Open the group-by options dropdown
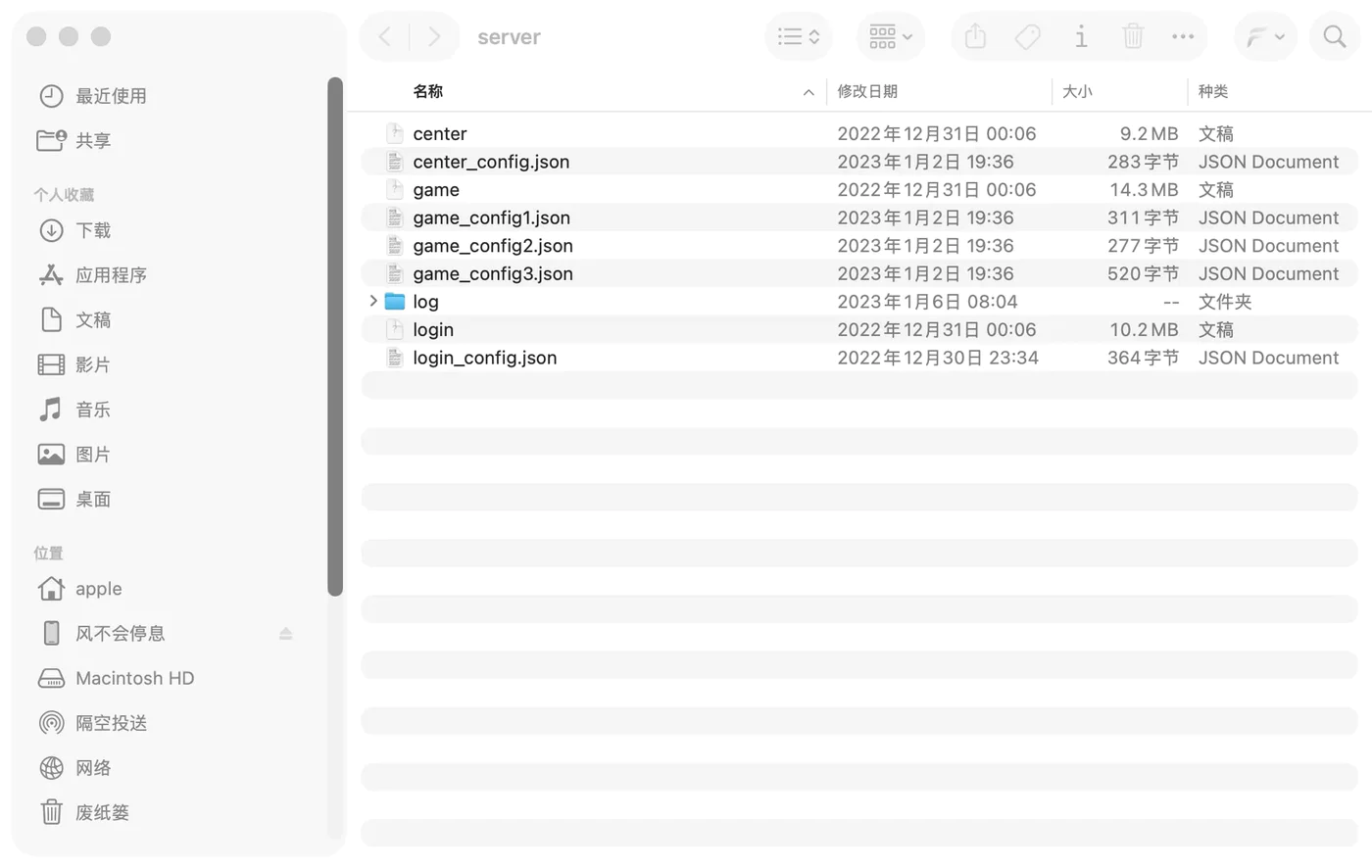The width and height of the screenshot is (1372, 868). pos(890,37)
